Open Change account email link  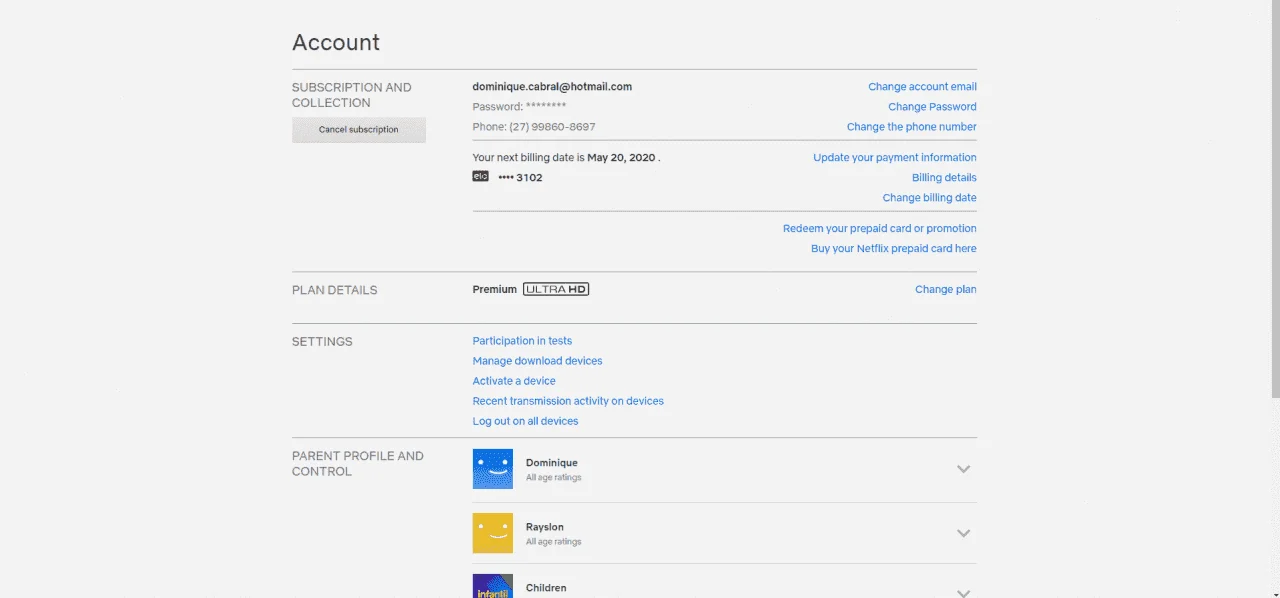tap(922, 87)
